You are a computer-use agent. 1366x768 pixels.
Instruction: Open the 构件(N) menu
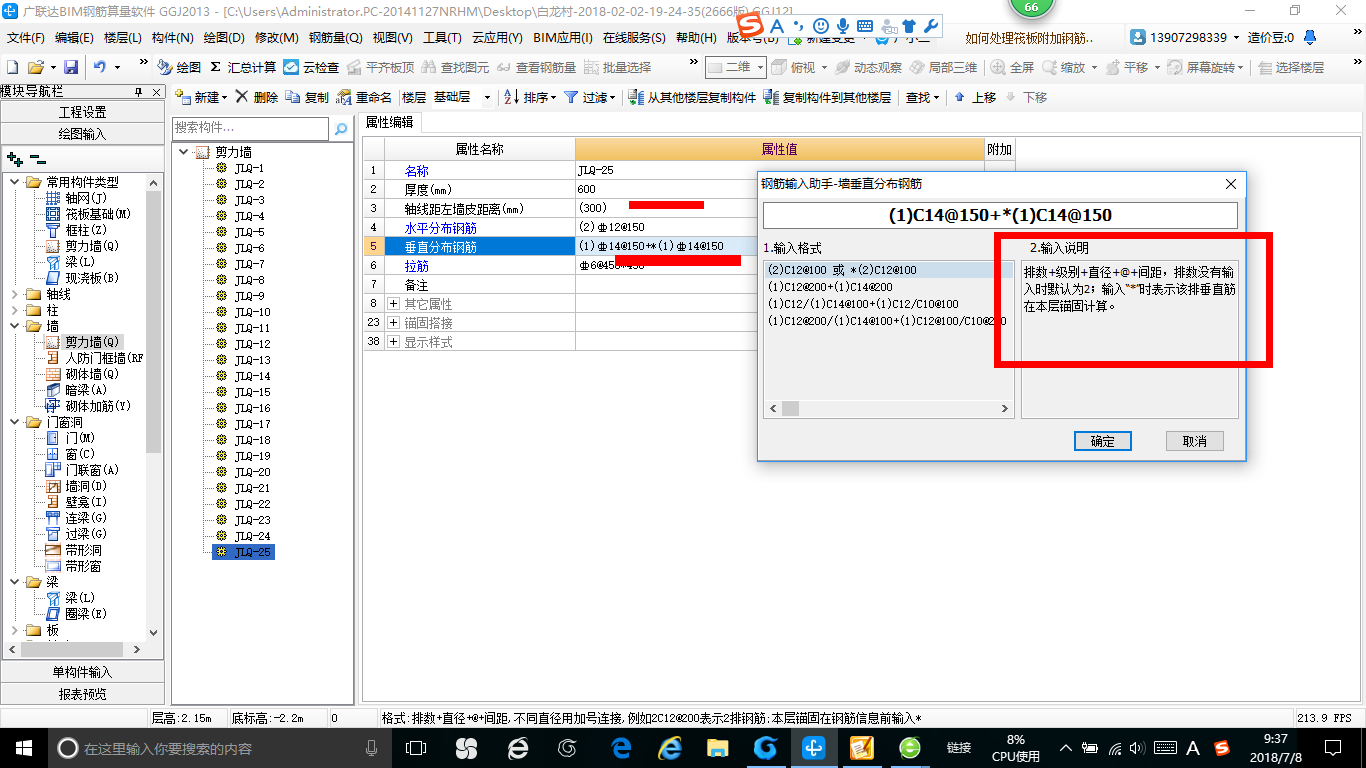point(172,37)
